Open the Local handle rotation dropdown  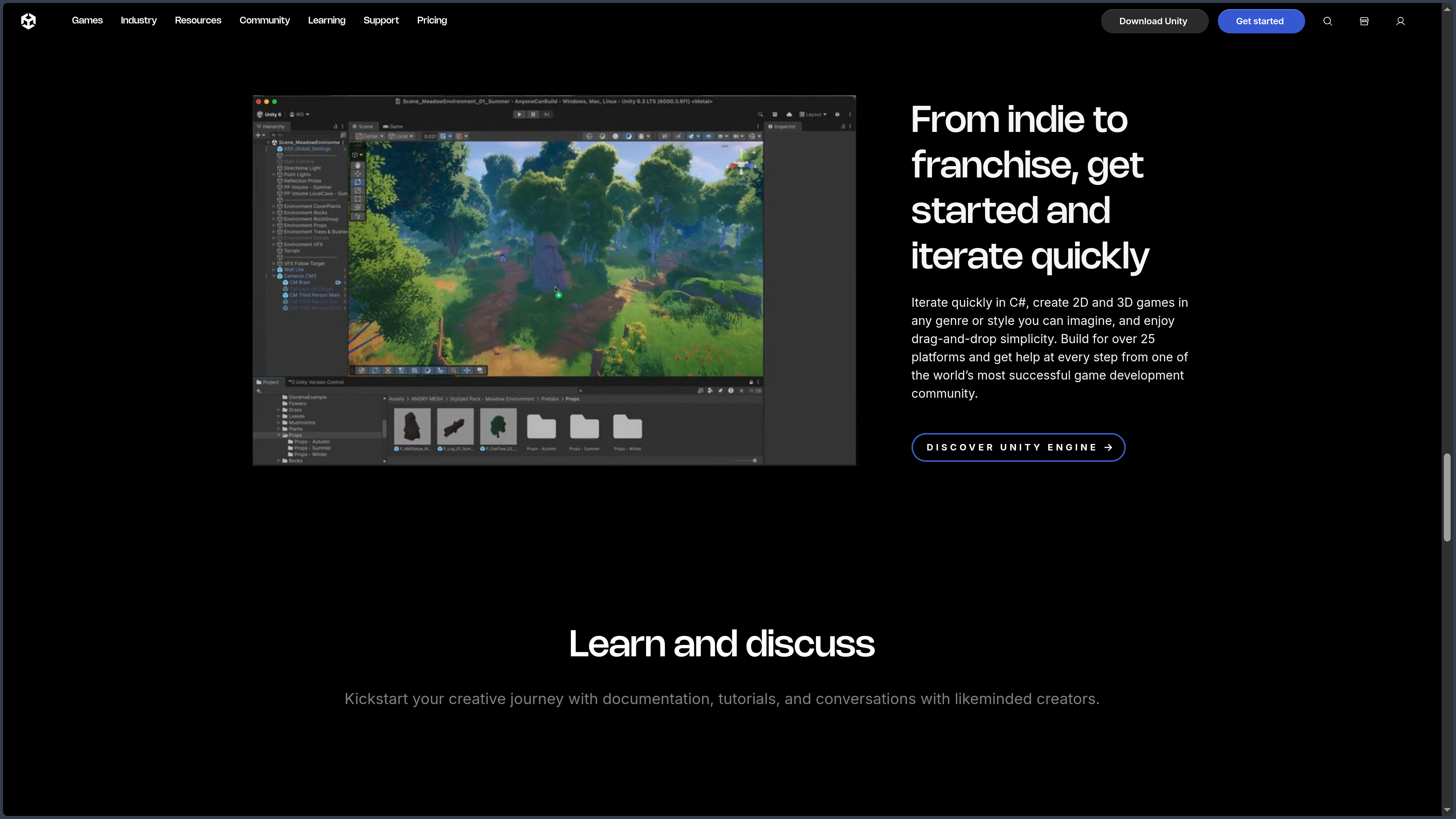[401, 136]
